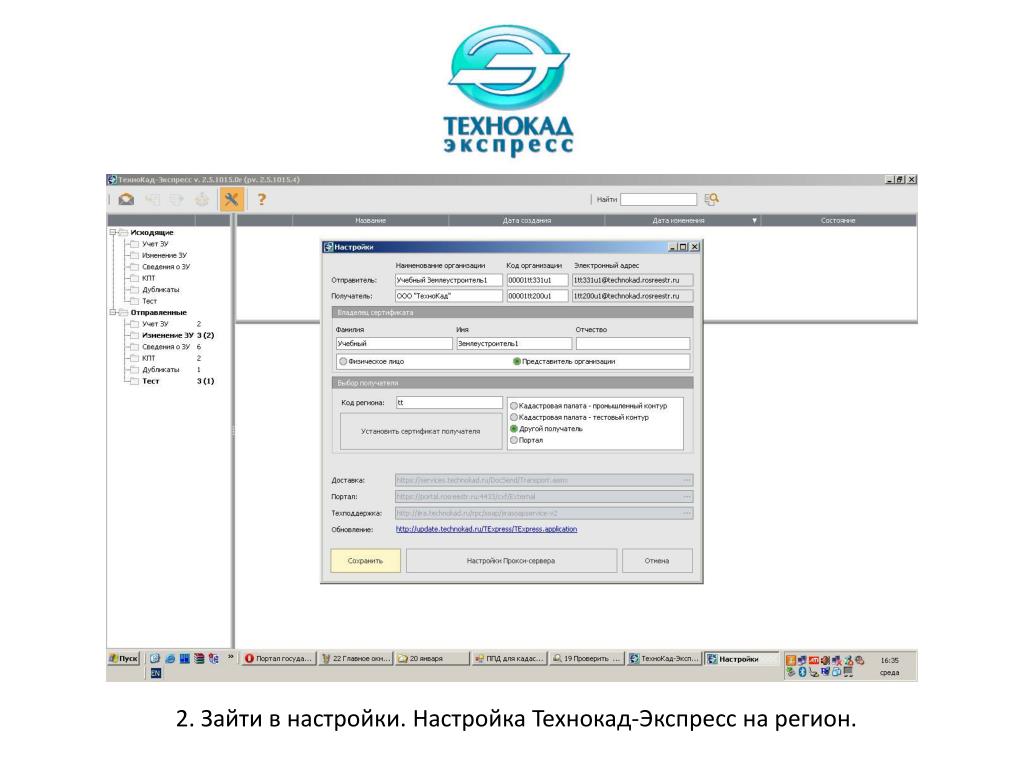The height and width of the screenshot is (768, 1024).
Task: Switch to ППД для кадас... taskbar item
Action: [x=509, y=658]
